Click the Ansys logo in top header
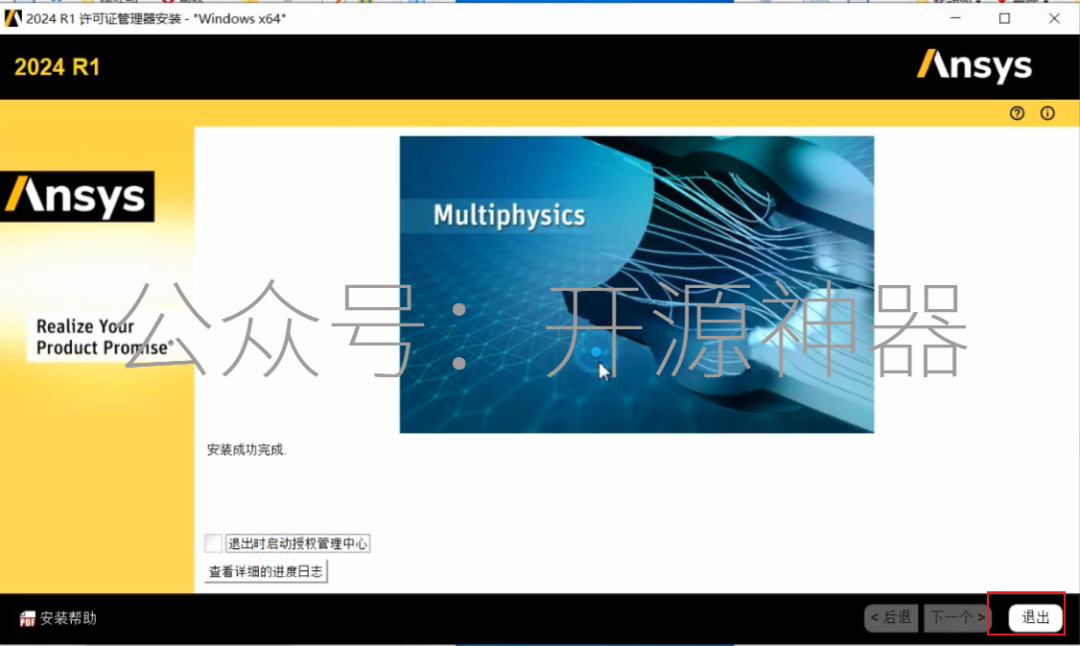This screenshot has height=646, width=1080. 974,66
